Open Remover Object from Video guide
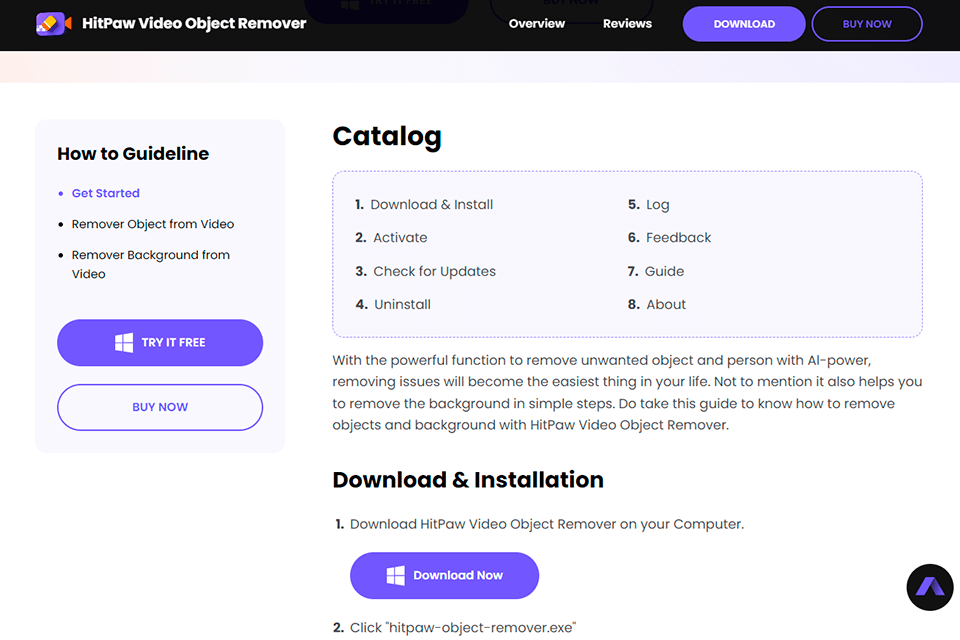Image resolution: width=960 pixels, height=640 pixels. point(153,224)
